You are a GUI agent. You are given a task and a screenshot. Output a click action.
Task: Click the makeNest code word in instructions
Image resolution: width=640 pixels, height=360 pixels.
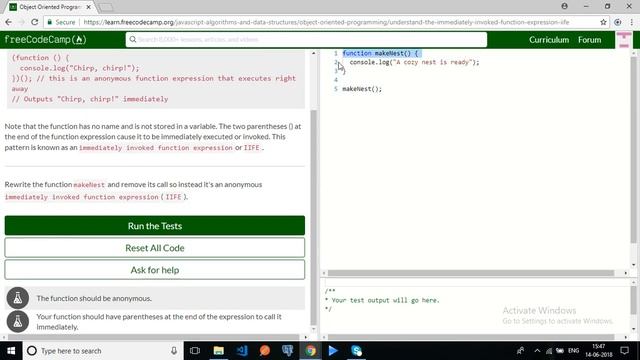pos(89,185)
